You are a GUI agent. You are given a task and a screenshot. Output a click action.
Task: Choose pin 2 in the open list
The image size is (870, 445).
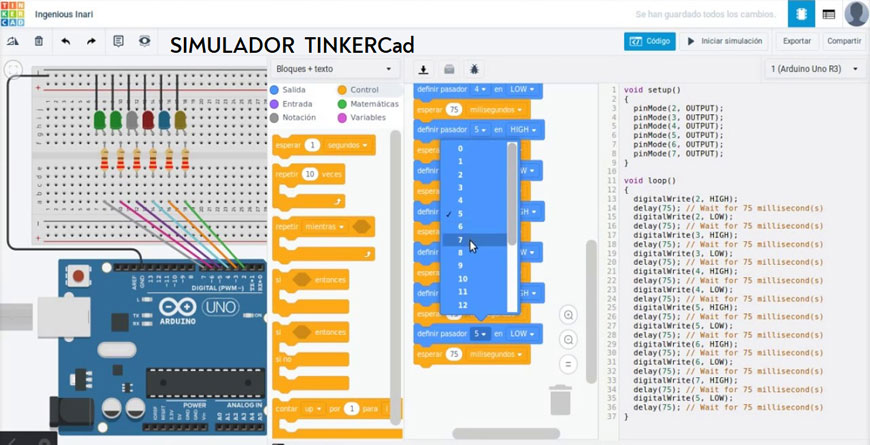[x=474, y=175]
